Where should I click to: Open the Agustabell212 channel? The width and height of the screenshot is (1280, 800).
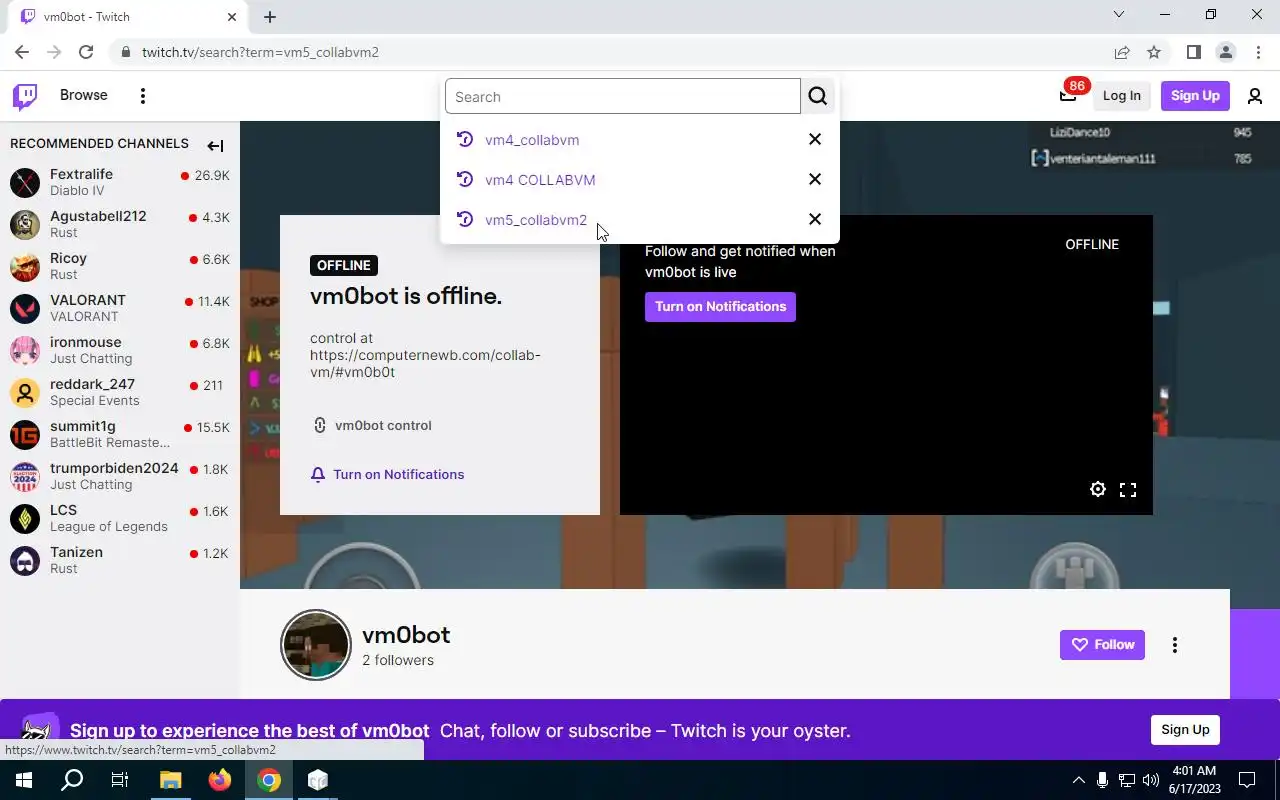[x=120, y=224]
